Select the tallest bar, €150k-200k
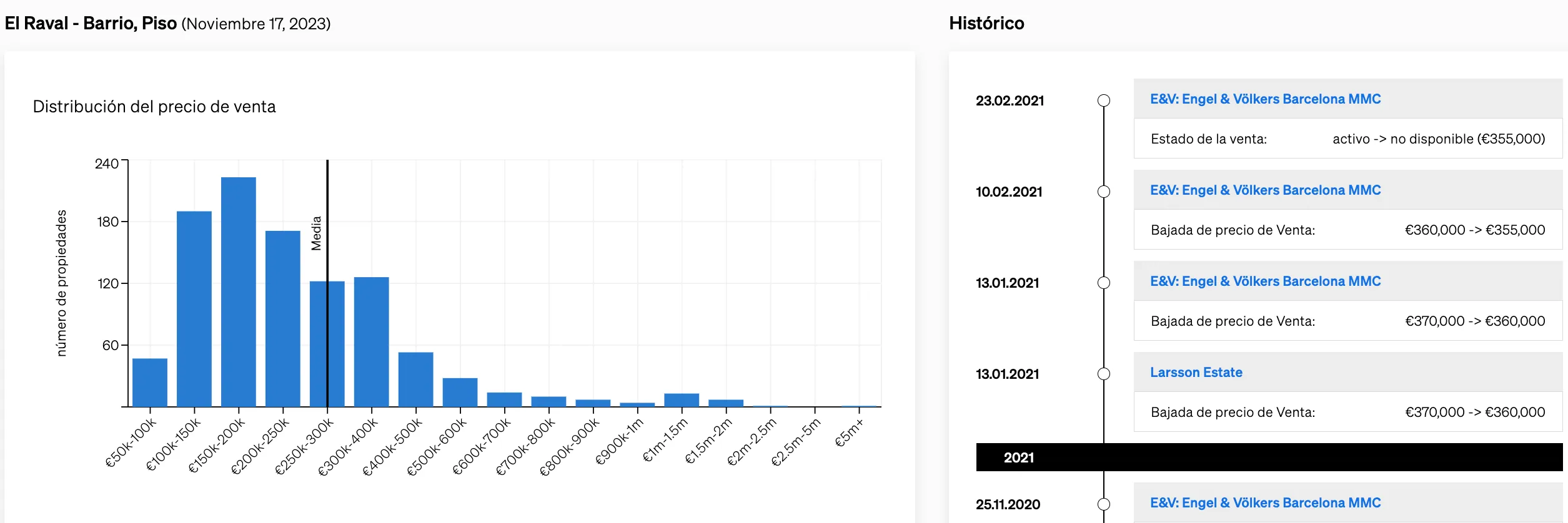1568x523 pixels. [239, 292]
